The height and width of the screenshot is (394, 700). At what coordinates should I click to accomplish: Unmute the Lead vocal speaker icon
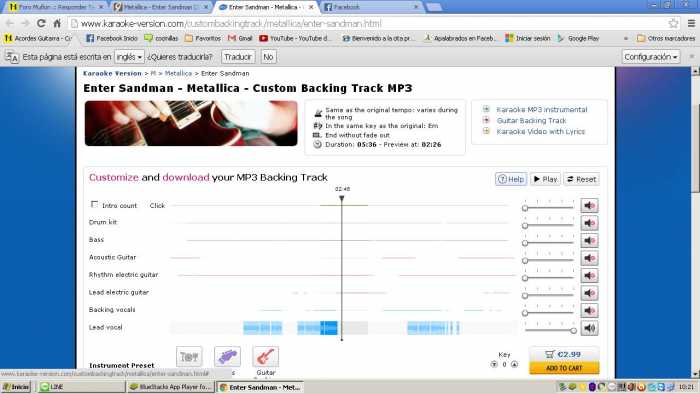[x=589, y=328]
